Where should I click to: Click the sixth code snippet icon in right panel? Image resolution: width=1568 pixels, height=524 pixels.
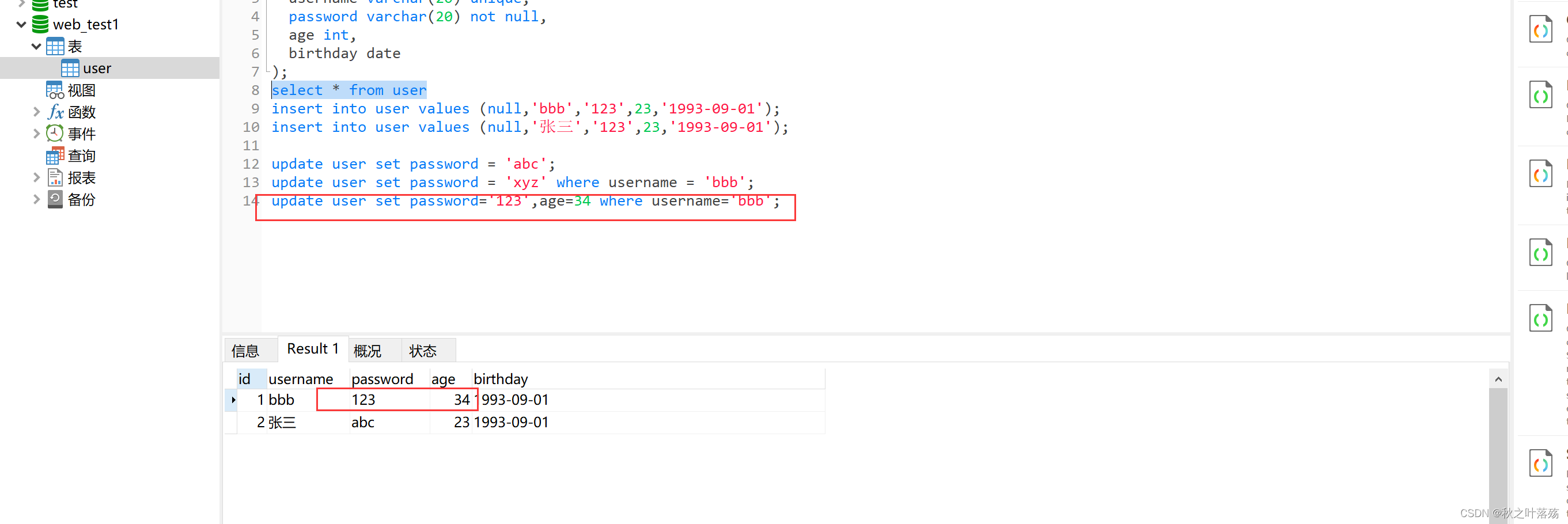1540,464
